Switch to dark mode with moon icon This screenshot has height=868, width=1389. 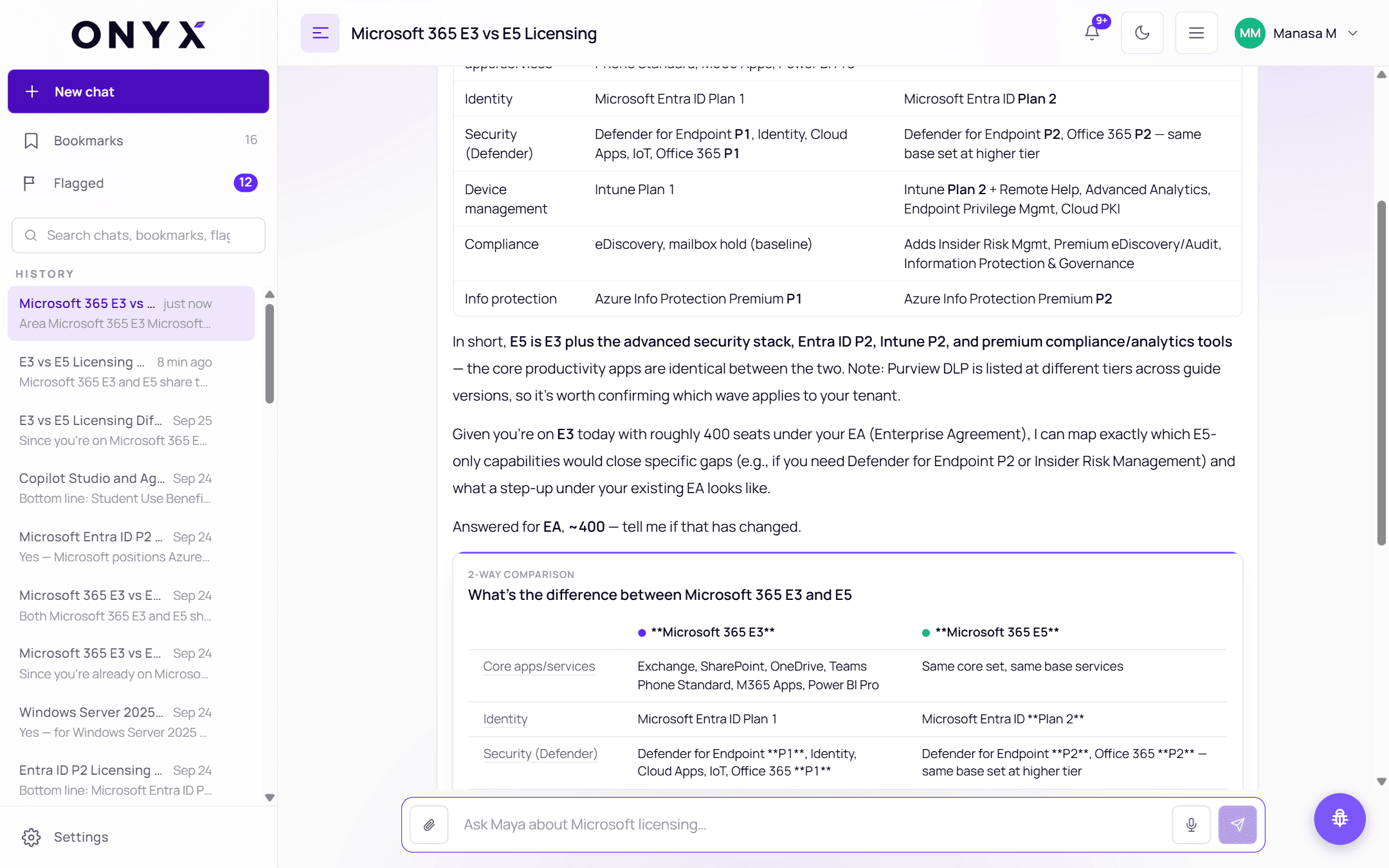click(1142, 33)
